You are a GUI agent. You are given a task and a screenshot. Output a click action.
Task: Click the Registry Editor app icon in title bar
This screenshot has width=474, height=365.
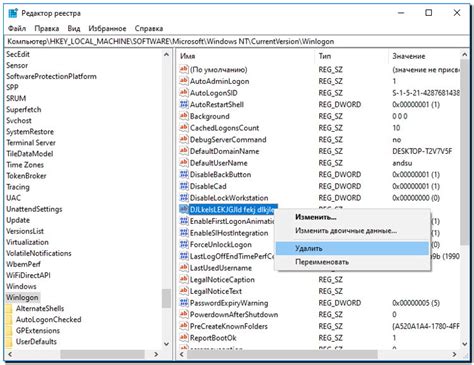[x=13, y=13]
